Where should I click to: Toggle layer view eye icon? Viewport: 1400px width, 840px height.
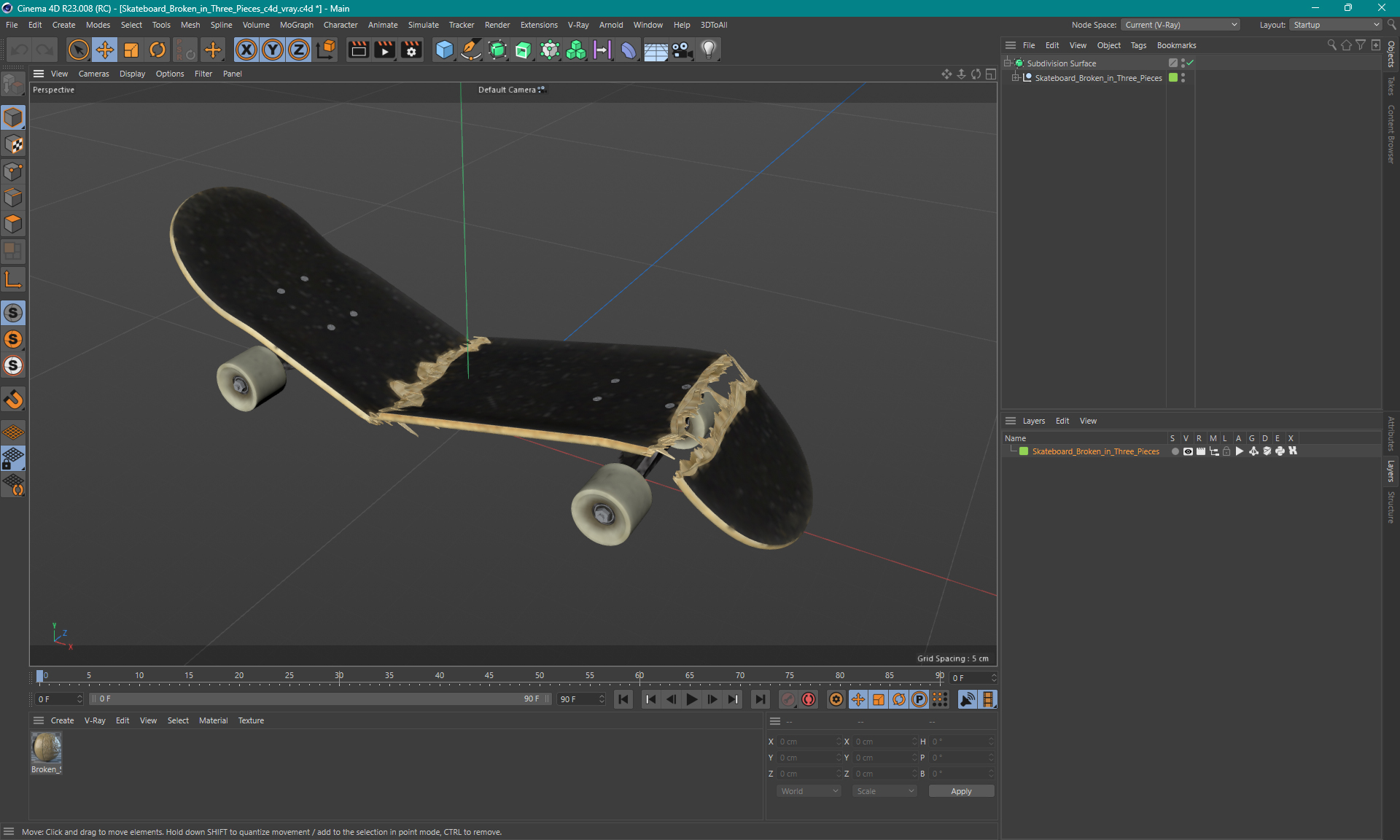[x=1188, y=451]
